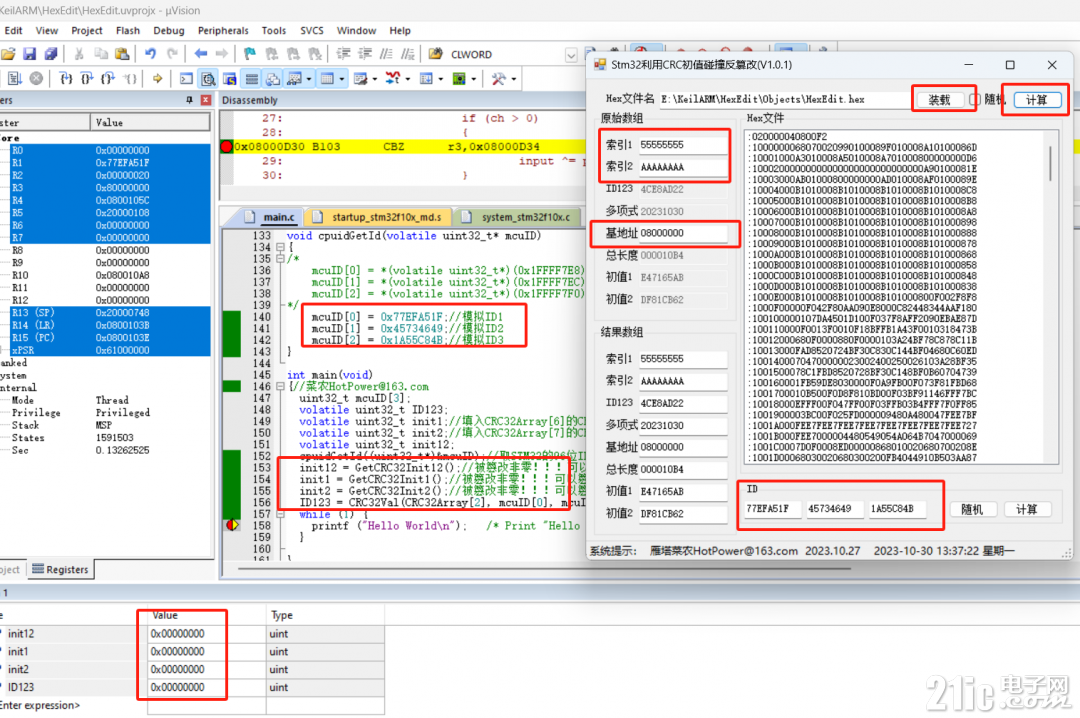
Task: Click the Find in Files icon
Action: point(435,54)
